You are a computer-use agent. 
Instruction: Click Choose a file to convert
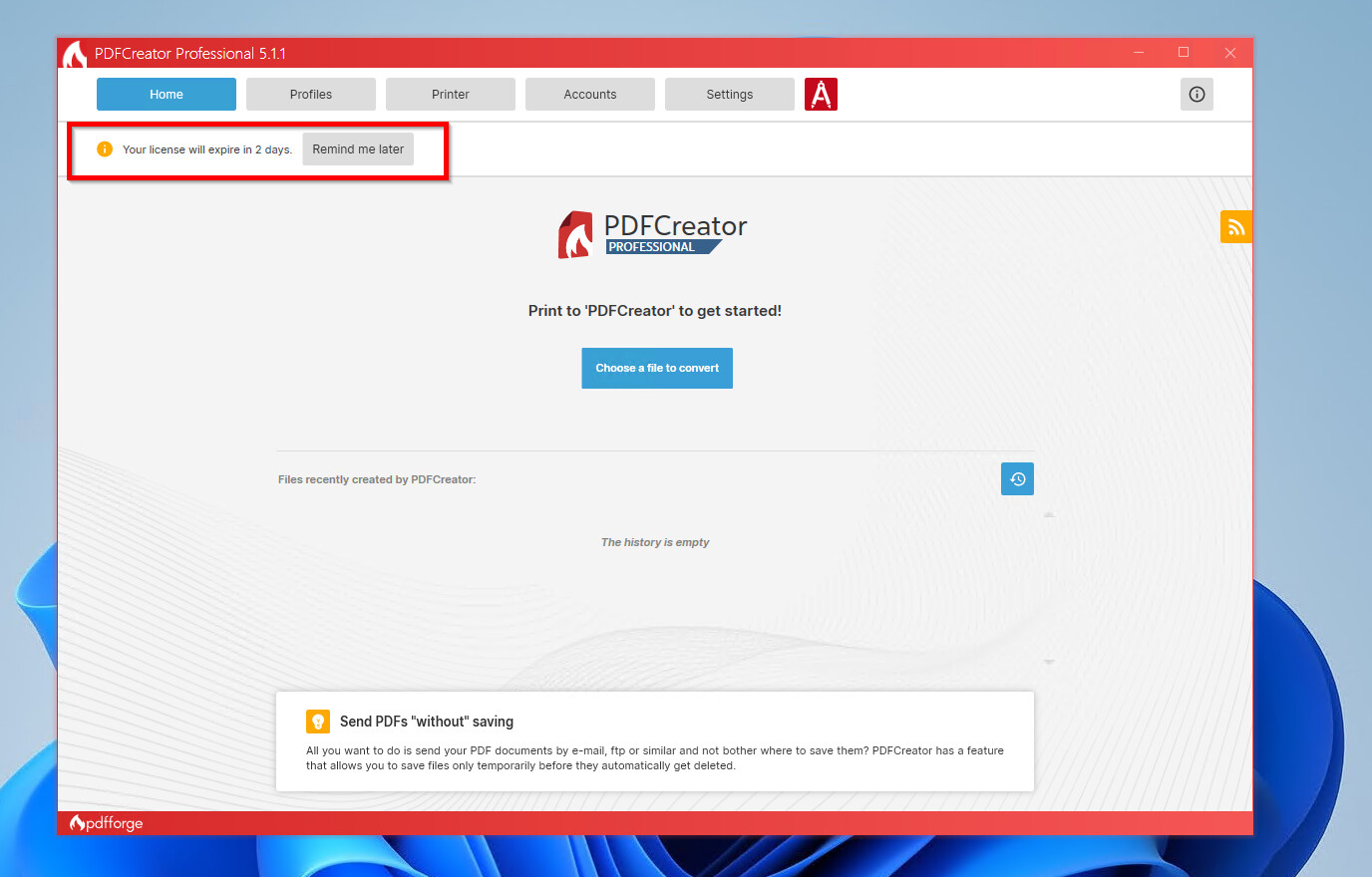click(657, 368)
